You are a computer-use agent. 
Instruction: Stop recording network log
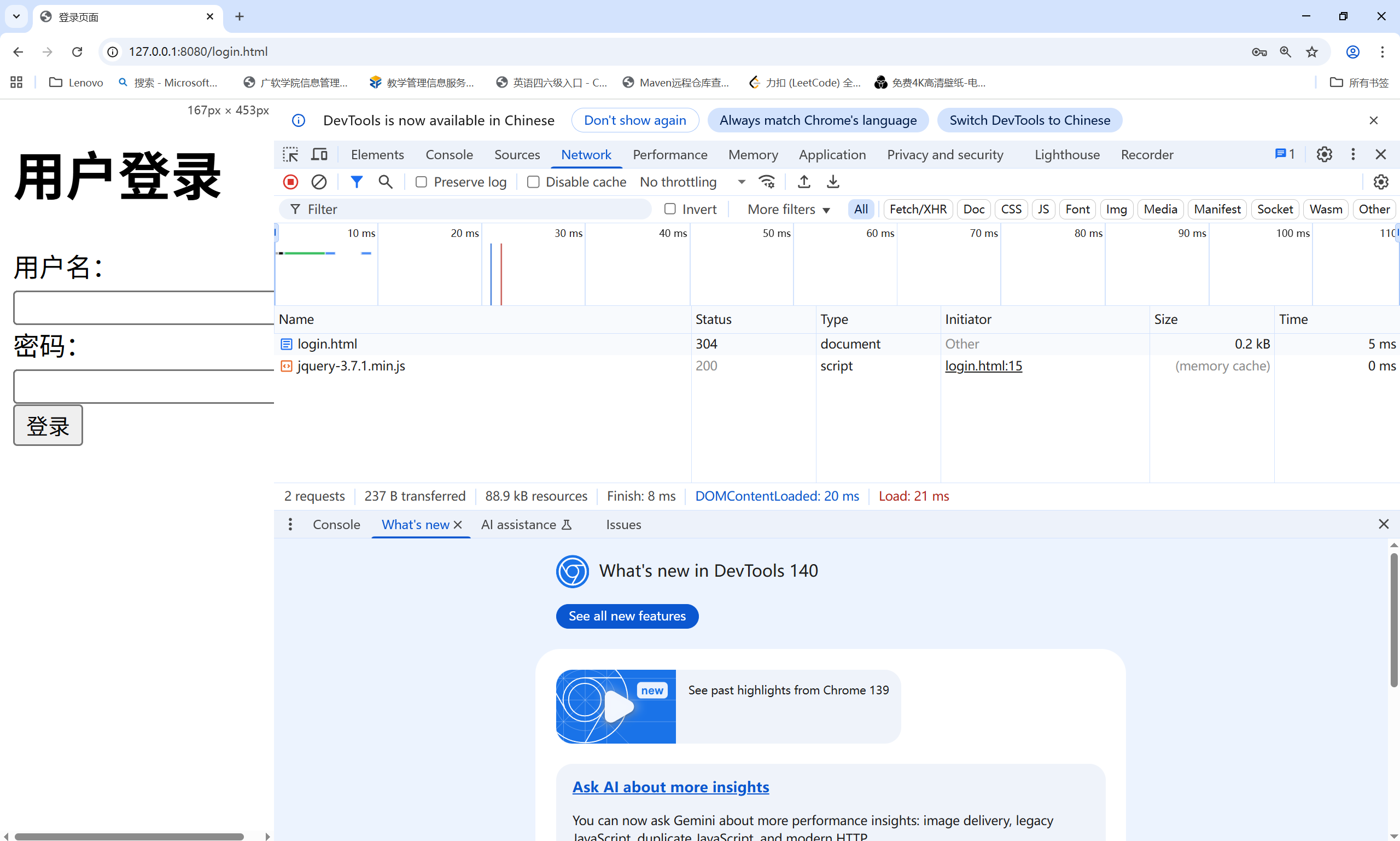[x=290, y=182]
